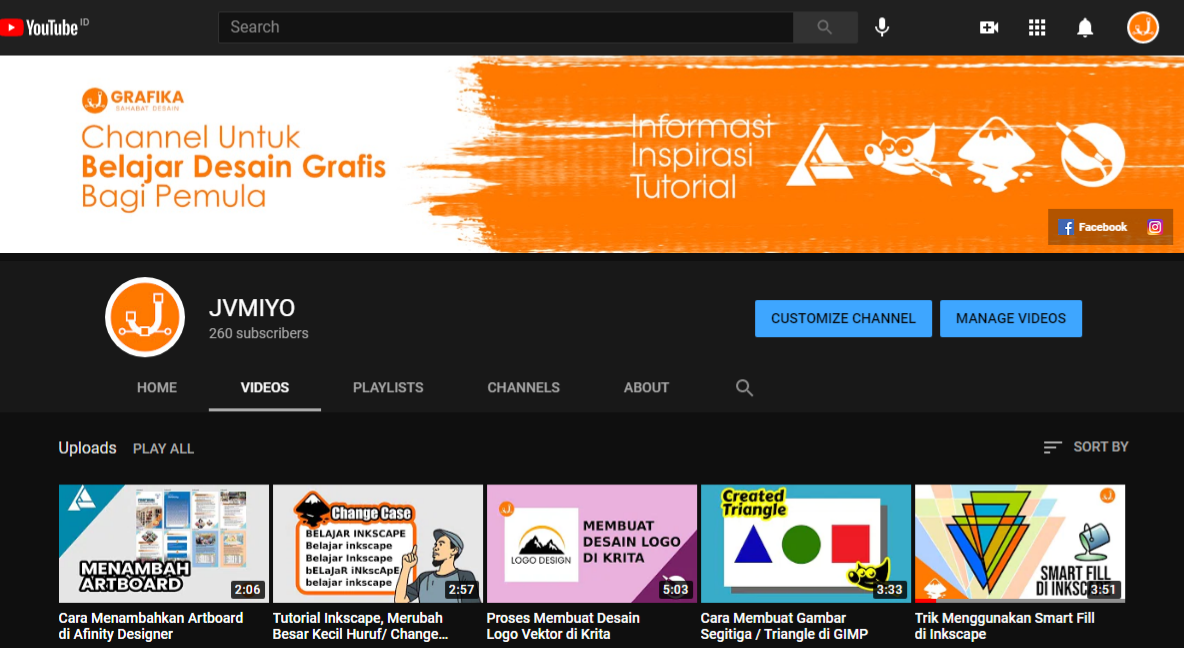This screenshot has width=1184, height=648.
Task: Open the About tab
Action: (x=646, y=388)
